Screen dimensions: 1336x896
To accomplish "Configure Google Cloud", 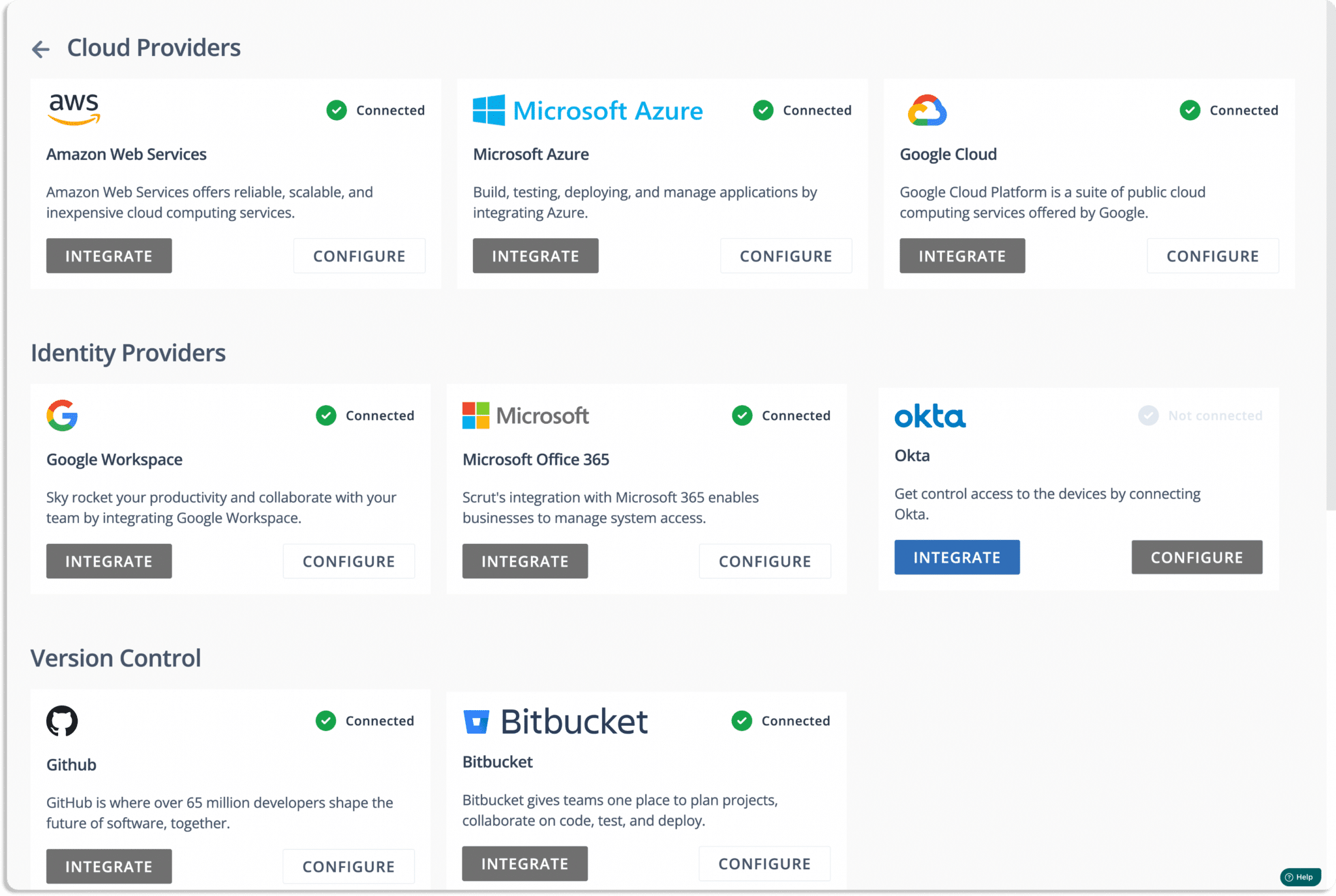I will 1213,256.
